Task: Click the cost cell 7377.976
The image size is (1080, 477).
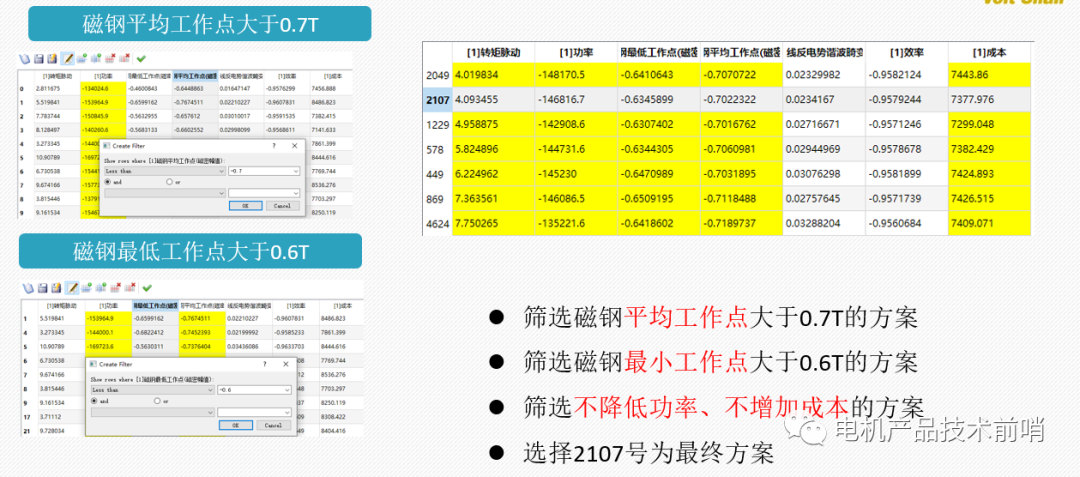Action: (990, 100)
